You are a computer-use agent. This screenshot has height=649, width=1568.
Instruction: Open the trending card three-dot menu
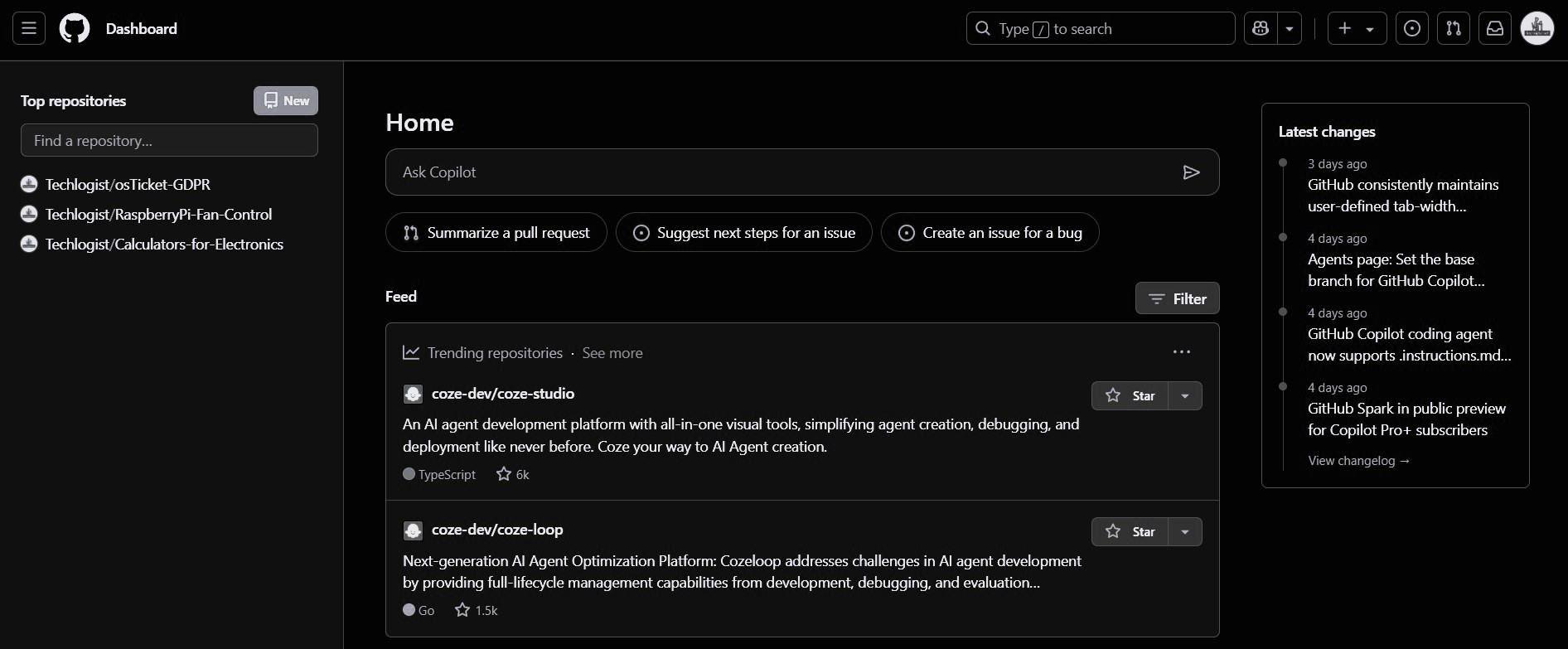point(1182,351)
